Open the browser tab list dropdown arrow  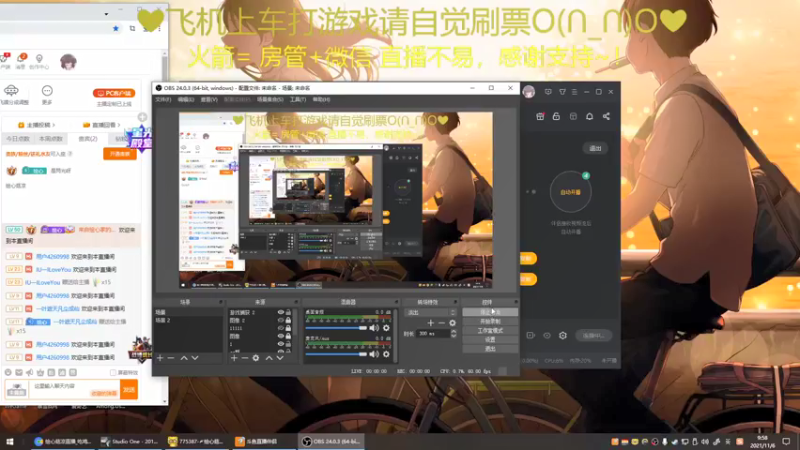(106, 14)
